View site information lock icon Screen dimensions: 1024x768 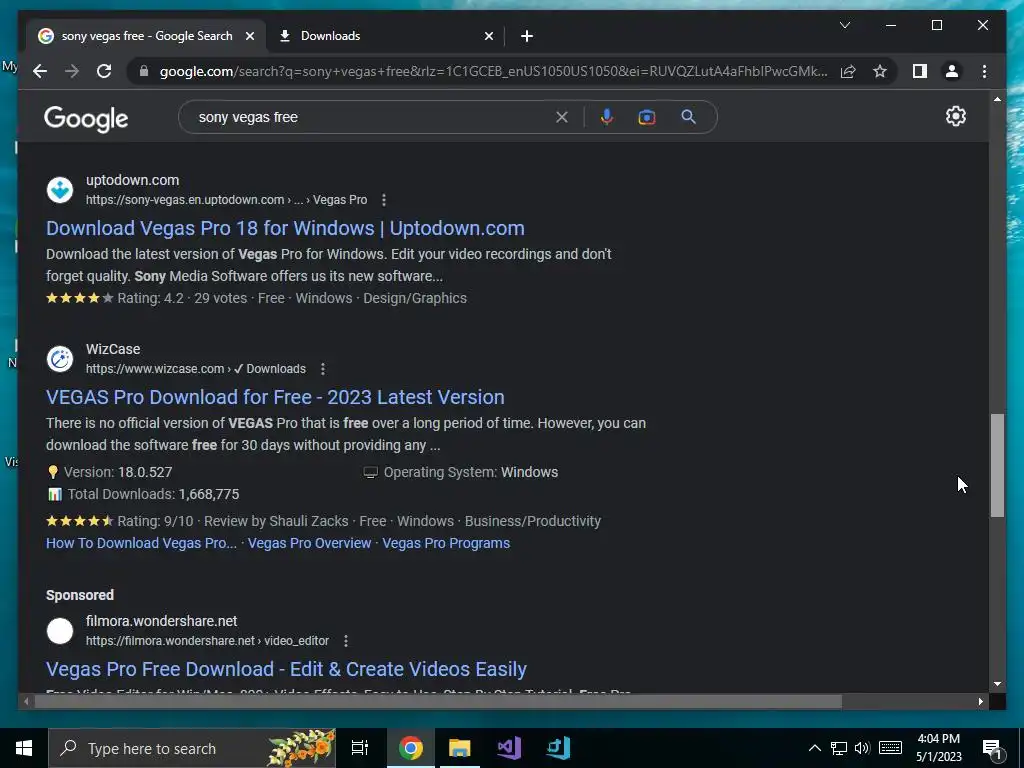[144, 71]
